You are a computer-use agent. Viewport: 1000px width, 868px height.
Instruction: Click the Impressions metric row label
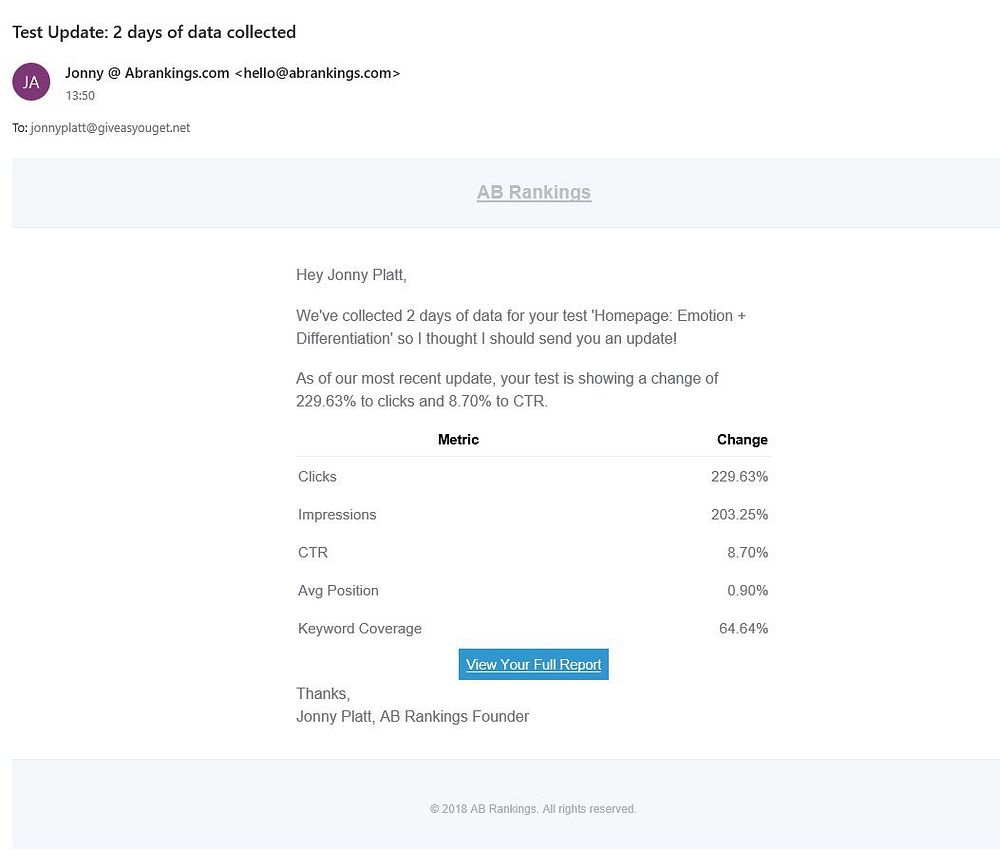point(337,515)
